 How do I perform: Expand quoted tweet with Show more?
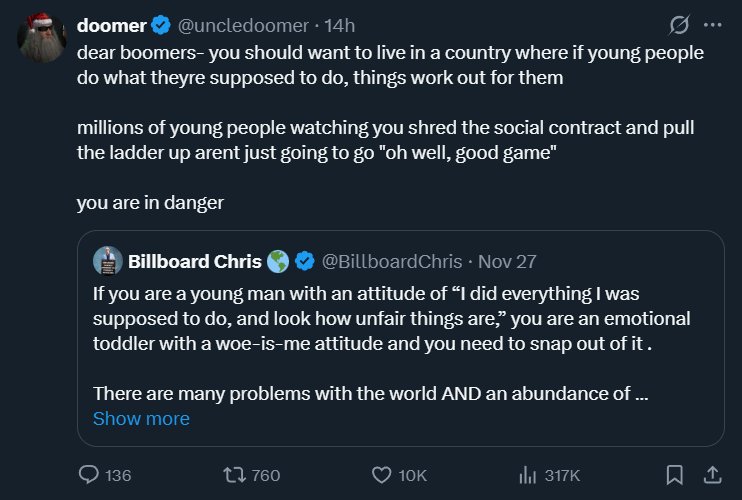click(141, 419)
